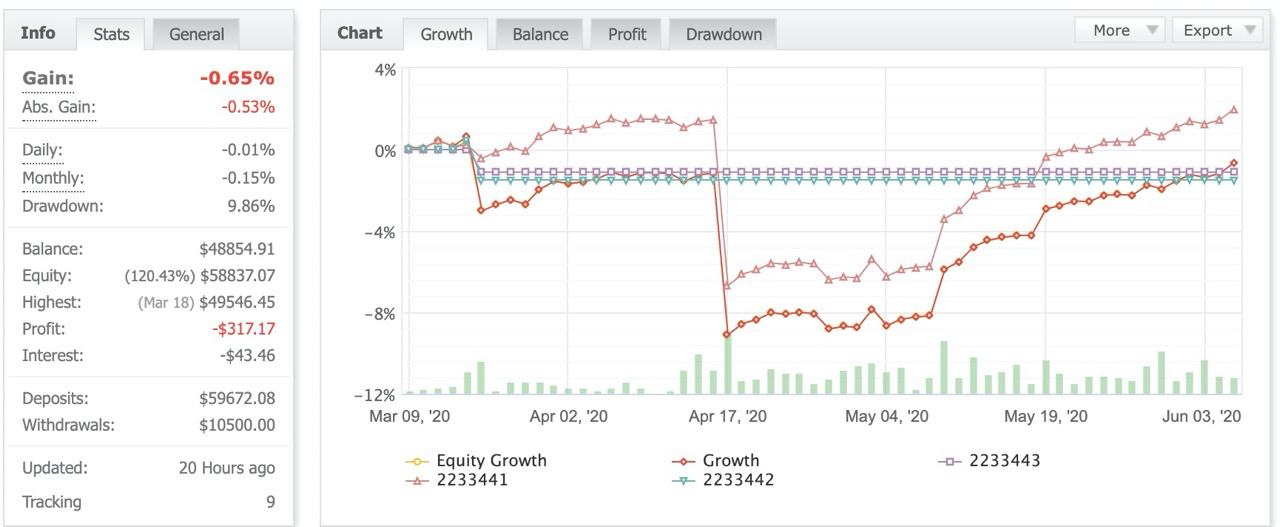Open the More dropdown menu
This screenshot has width=1280, height=527.
[1119, 30]
